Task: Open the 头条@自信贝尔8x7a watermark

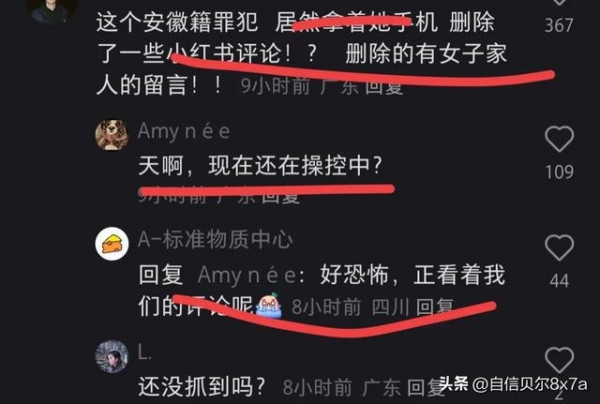Action: pyautogui.click(x=513, y=384)
